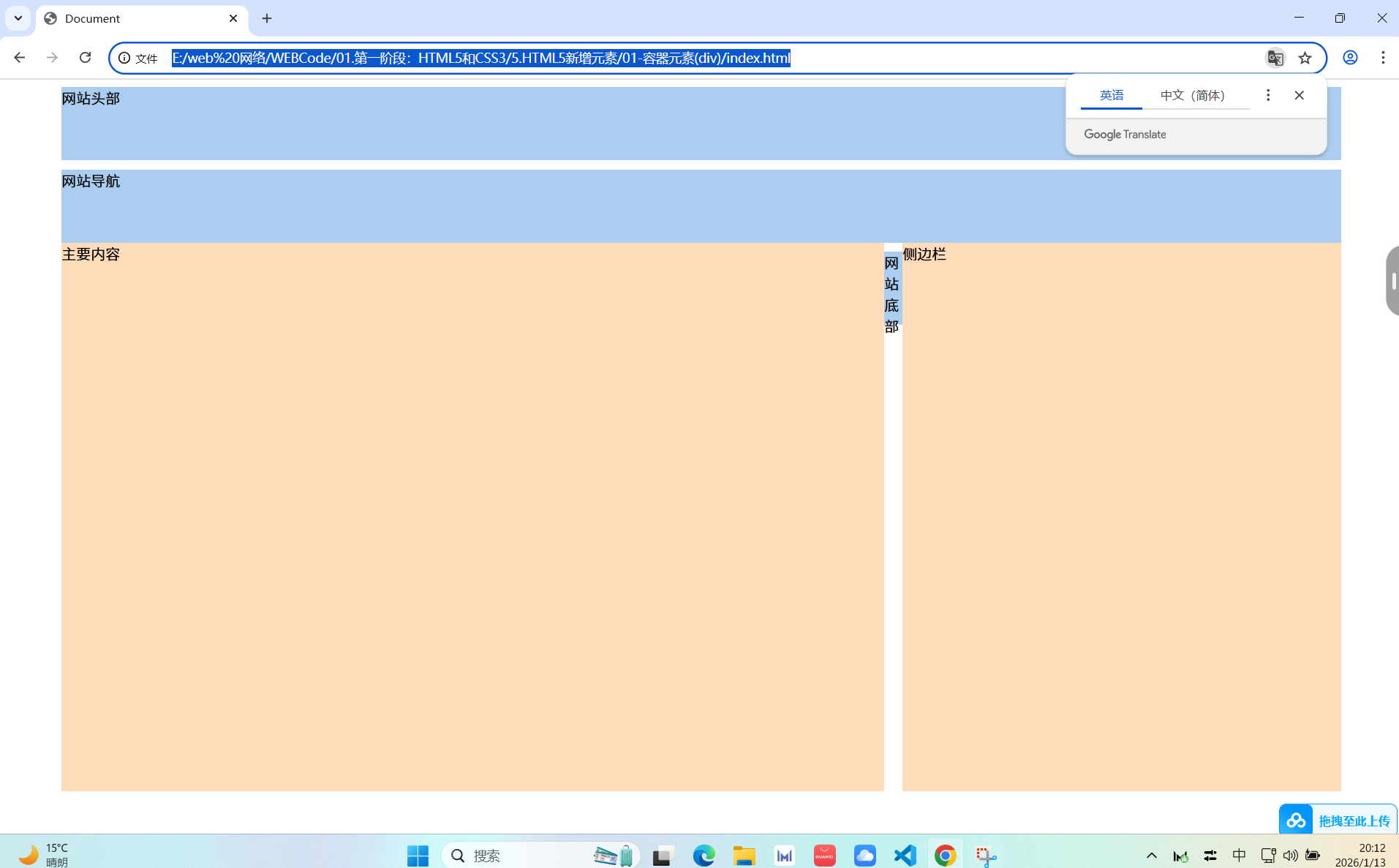Viewport: 1399px width, 868px height.
Task: Launch Microsoft Edge from the taskbar
Action: tap(704, 855)
